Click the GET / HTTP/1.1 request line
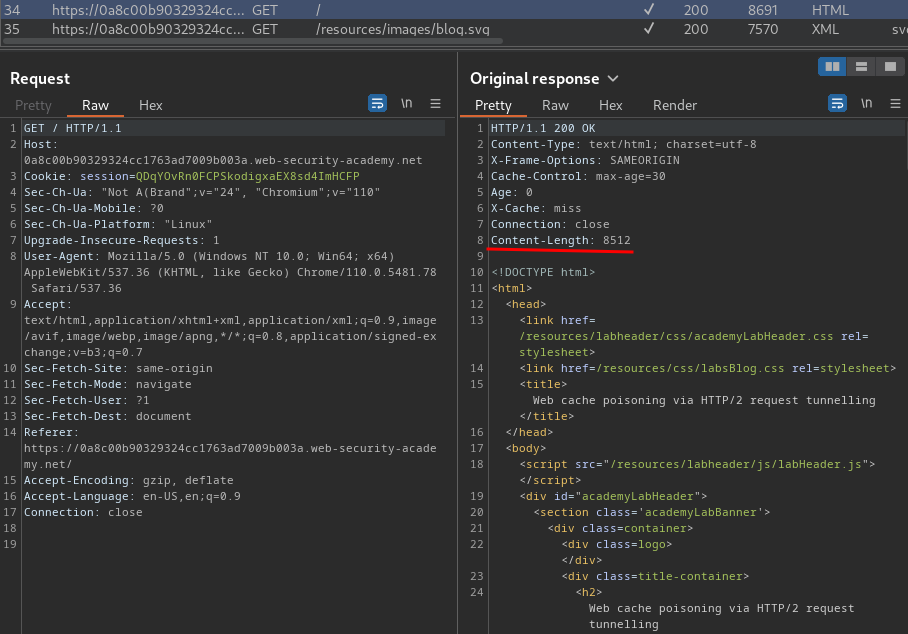Viewport: 908px width, 634px height. [72, 128]
